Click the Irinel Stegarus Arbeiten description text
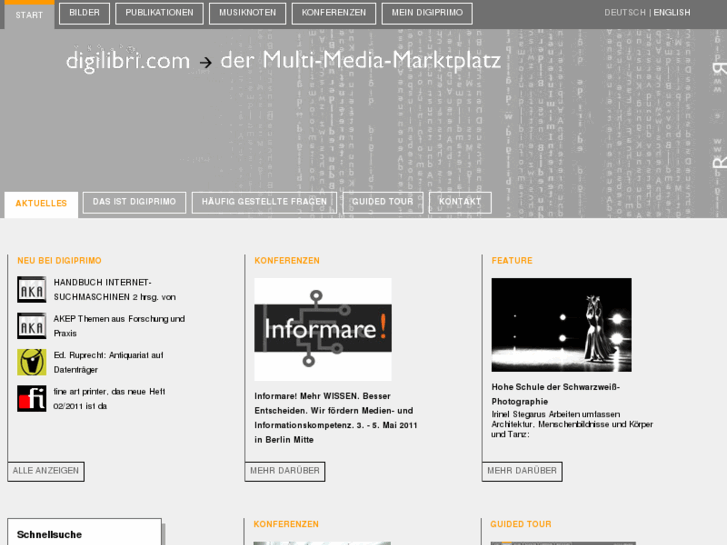Image resolution: width=727 pixels, height=545 pixels. click(572, 424)
